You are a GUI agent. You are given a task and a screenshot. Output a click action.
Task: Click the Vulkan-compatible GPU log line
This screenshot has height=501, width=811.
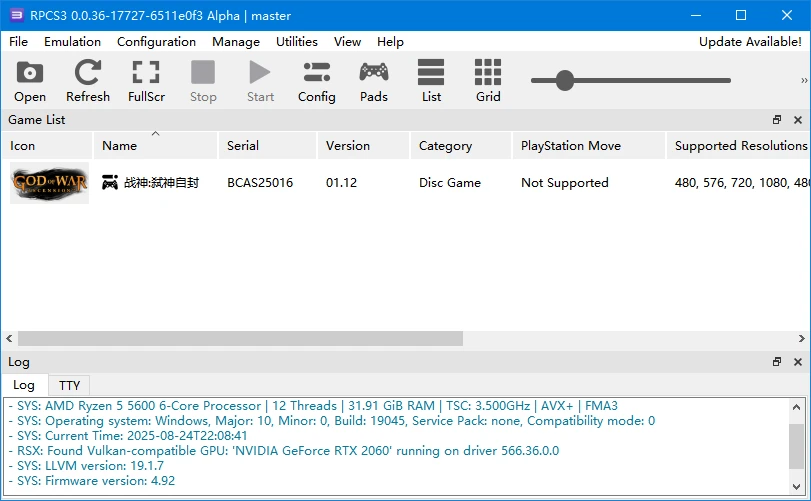pos(283,451)
